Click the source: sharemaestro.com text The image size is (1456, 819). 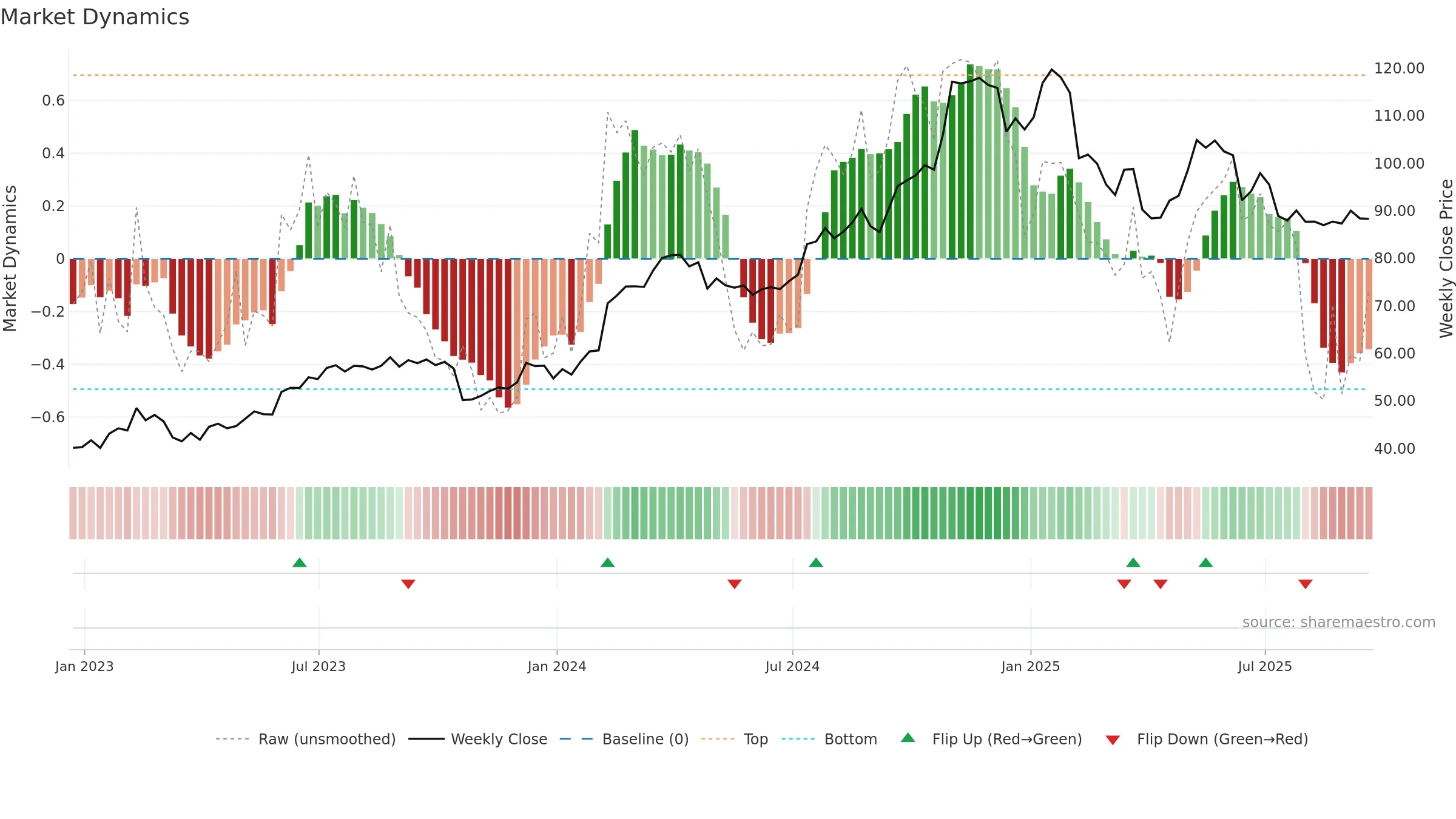point(1339,622)
